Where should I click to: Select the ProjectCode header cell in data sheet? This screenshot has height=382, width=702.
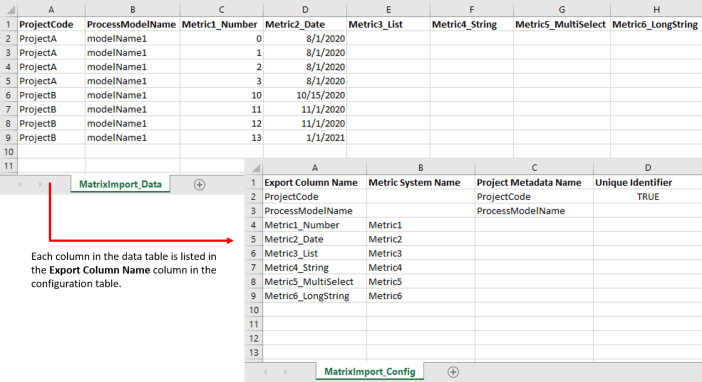(51, 24)
